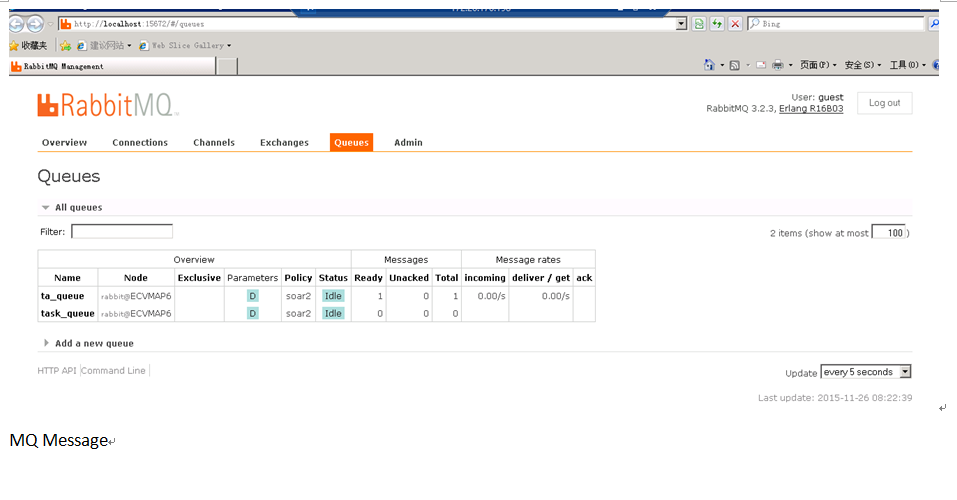Switch to the Exchanges tab
This screenshot has width=957, height=500.
coord(284,142)
